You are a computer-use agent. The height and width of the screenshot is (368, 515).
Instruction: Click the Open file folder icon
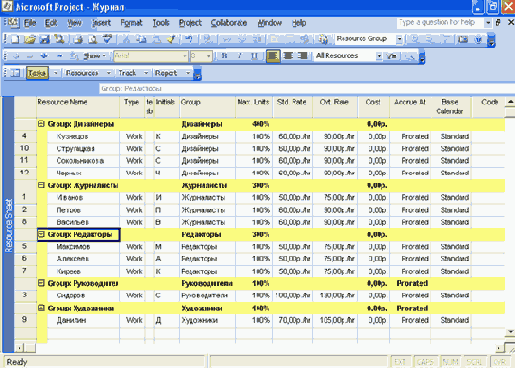point(30,39)
